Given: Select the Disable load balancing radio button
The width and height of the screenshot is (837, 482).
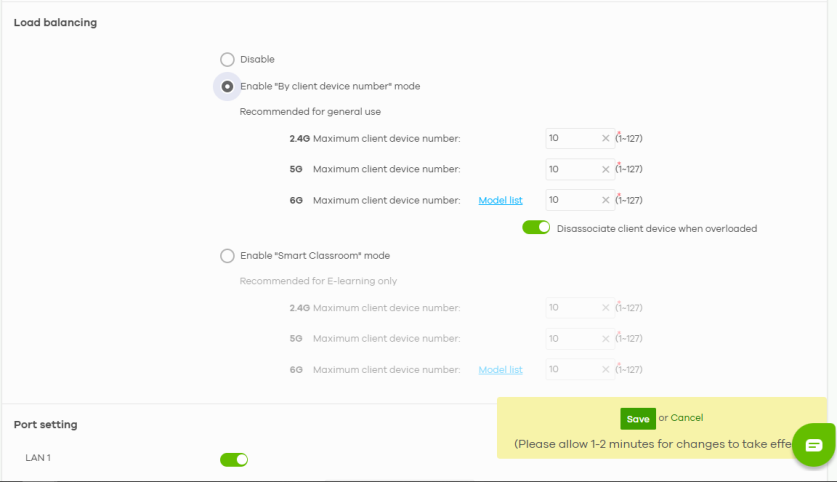Looking at the screenshot, I should point(227,60).
